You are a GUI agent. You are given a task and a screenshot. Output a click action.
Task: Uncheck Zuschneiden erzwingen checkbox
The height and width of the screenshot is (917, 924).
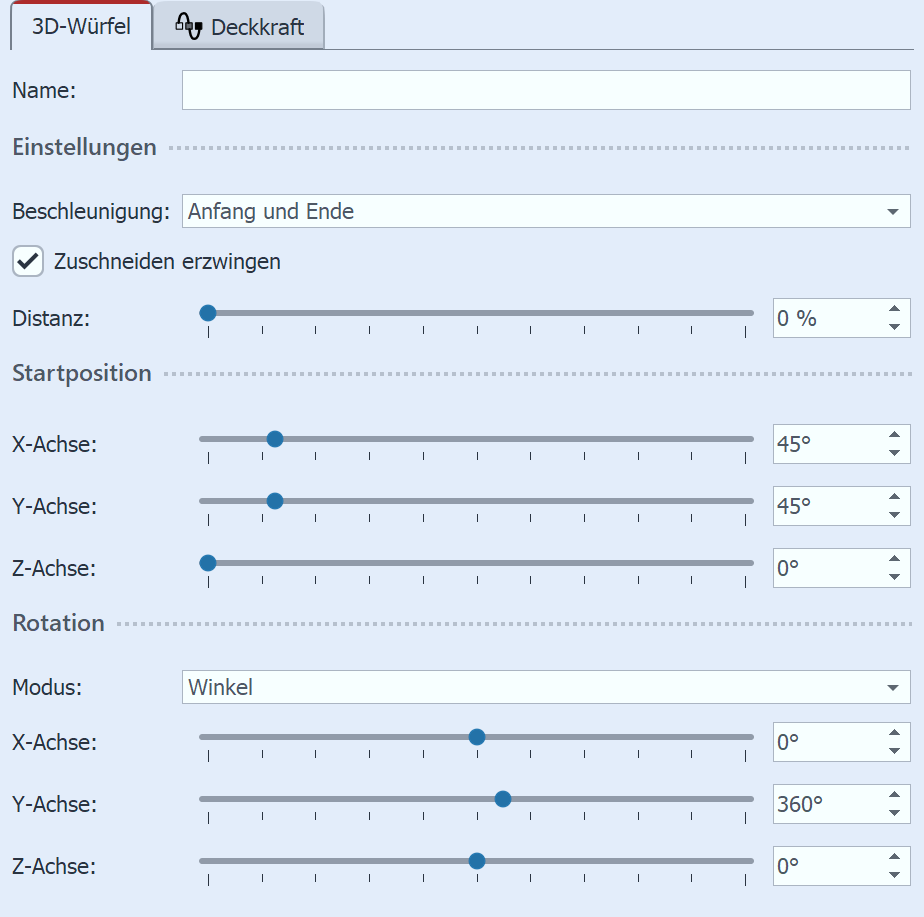[28, 262]
